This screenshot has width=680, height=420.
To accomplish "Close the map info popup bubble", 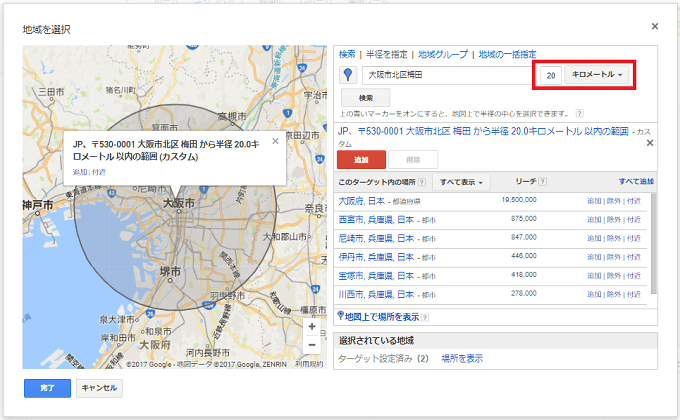I will point(275,141).
